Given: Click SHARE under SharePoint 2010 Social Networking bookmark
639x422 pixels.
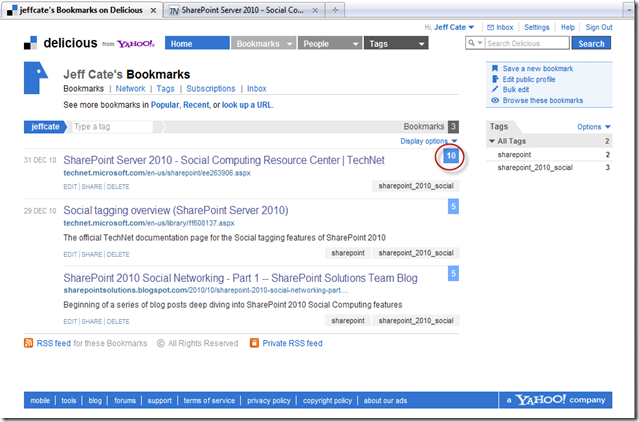Looking at the screenshot, I should point(92,321).
